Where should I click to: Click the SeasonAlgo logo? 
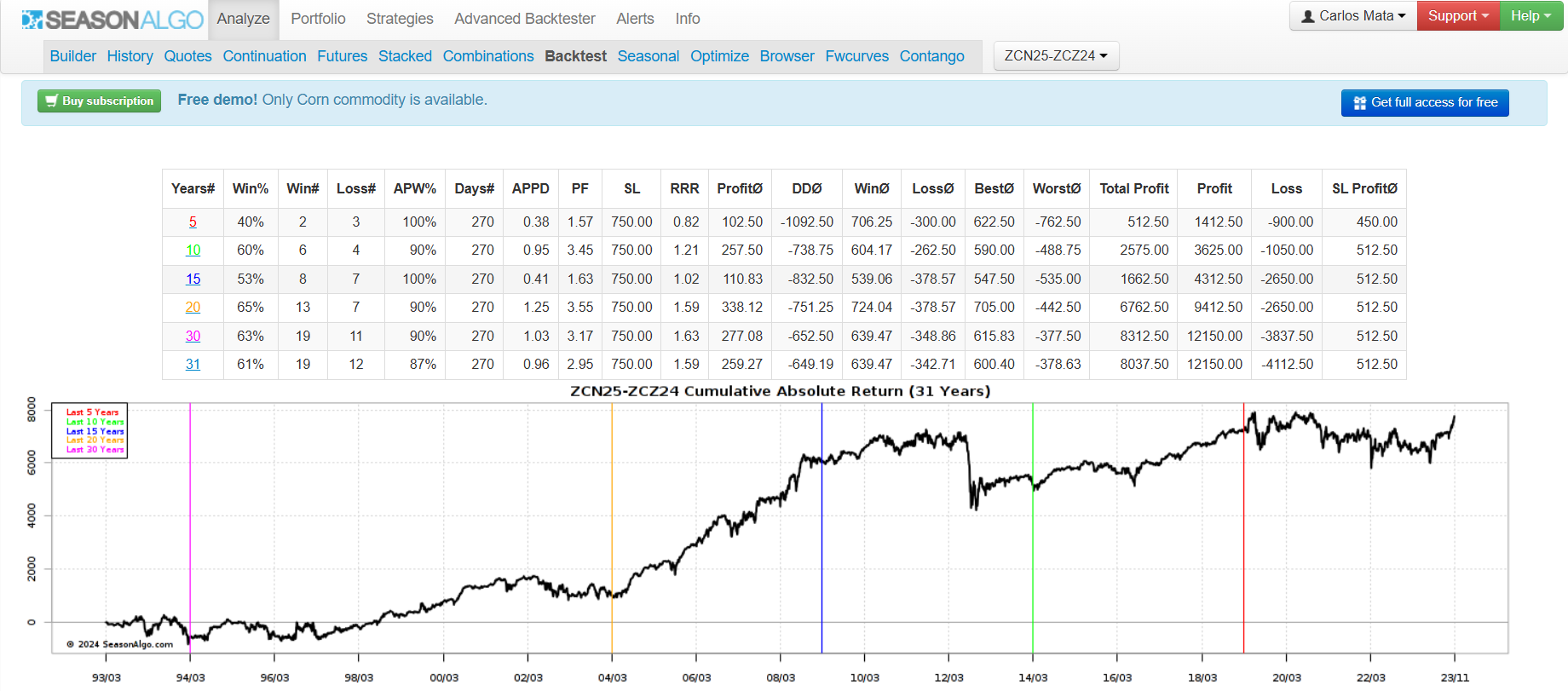click(112, 19)
